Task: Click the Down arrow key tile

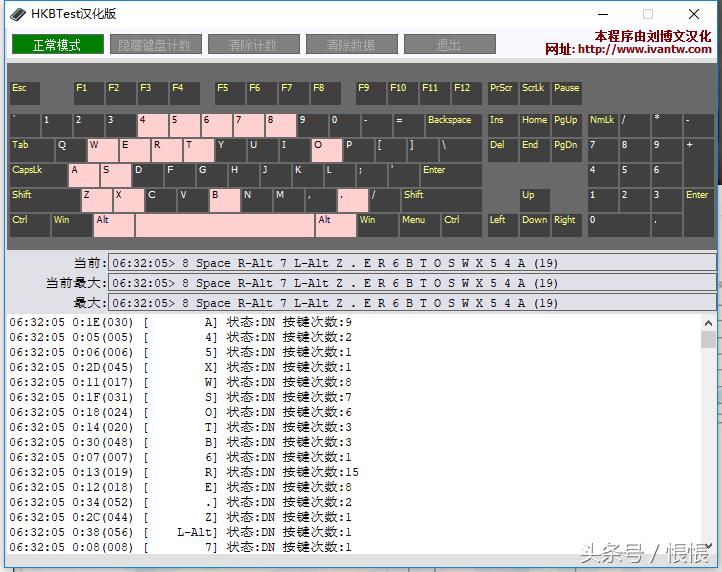Action: [x=535, y=226]
